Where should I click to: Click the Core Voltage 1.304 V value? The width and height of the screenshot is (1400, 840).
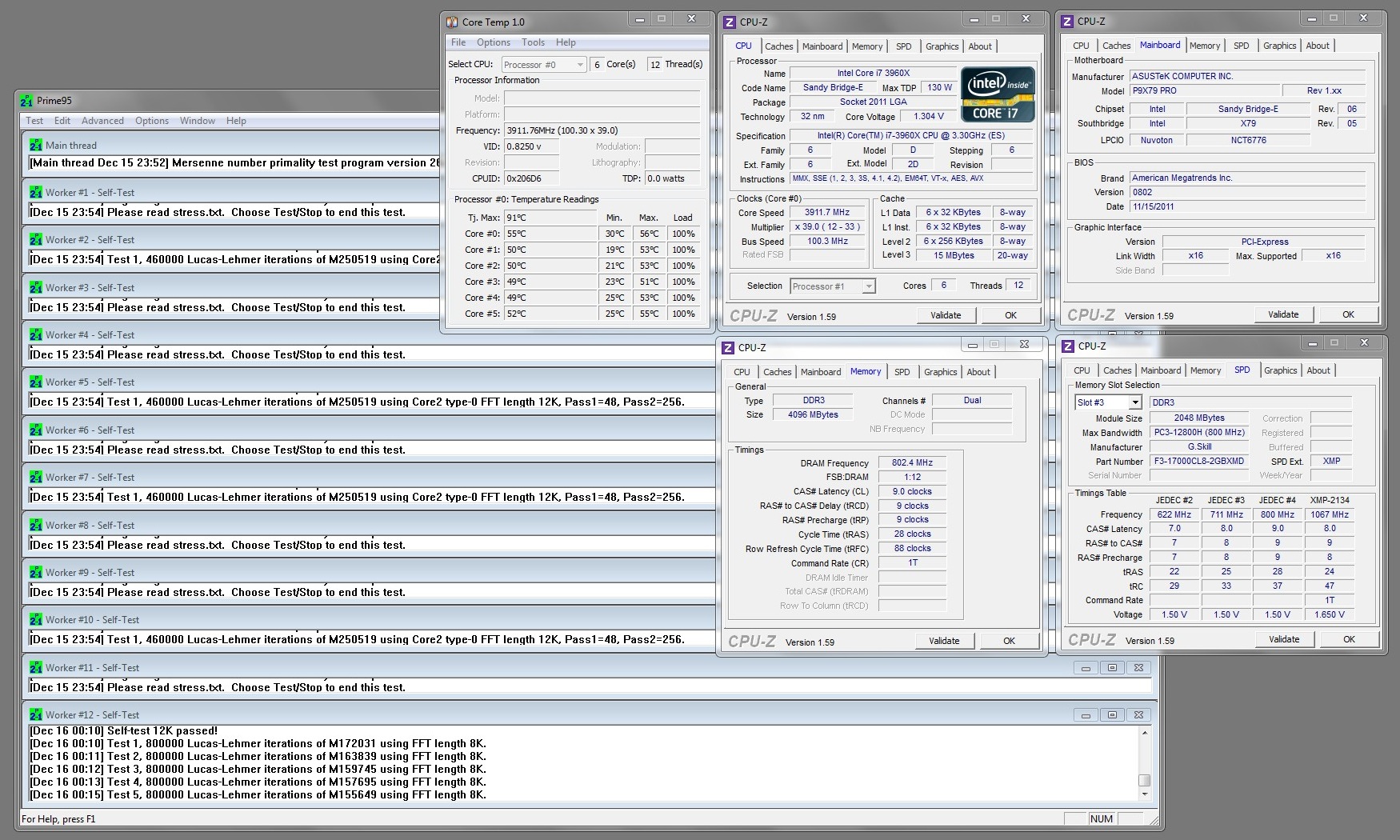click(928, 117)
